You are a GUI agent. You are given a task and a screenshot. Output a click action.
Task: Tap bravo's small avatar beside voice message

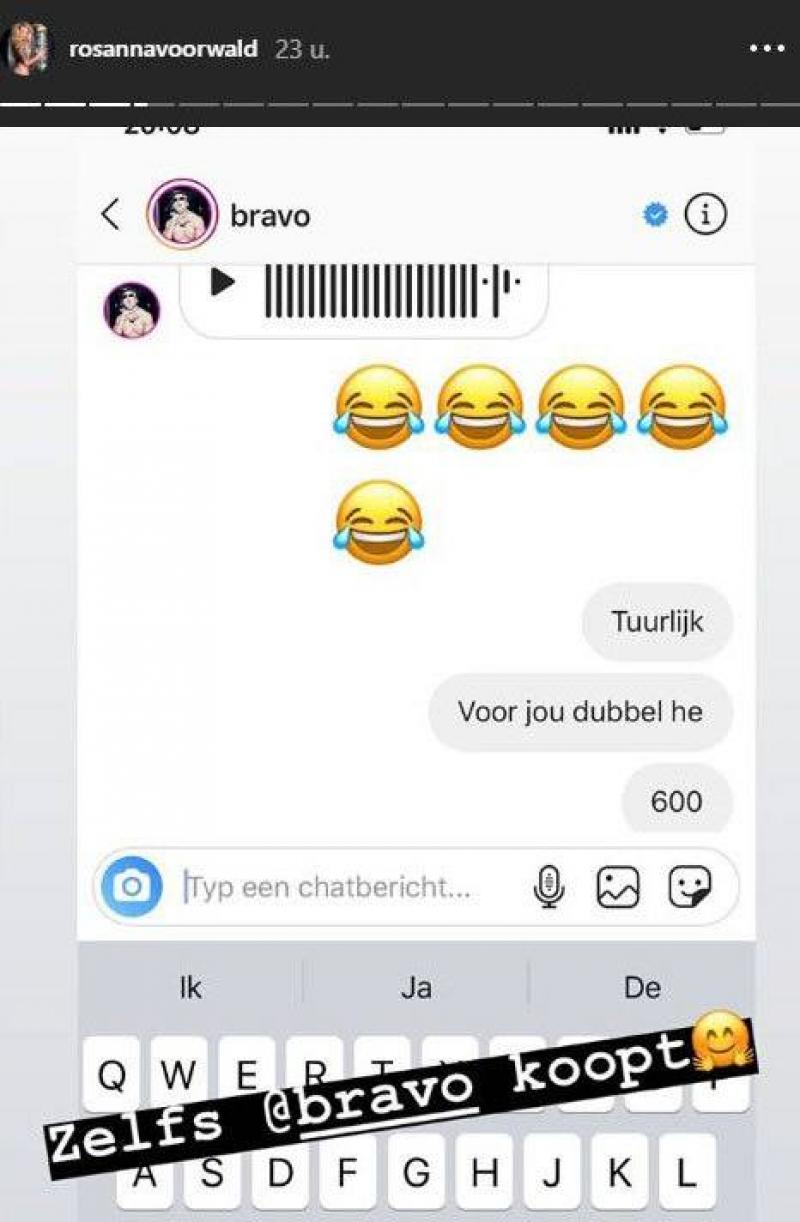[x=132, y=309]
